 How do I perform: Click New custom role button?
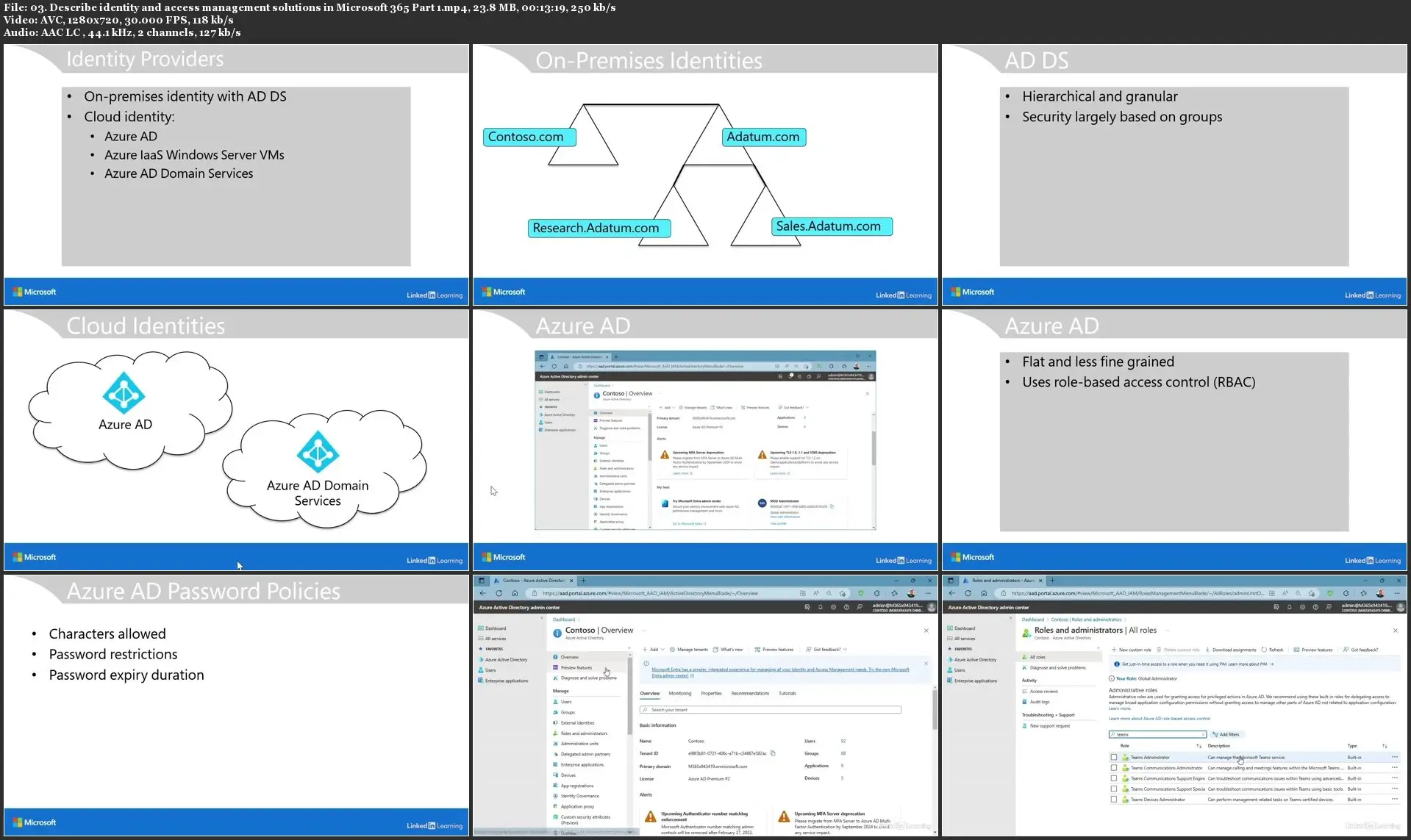[x=1132, y=650]
